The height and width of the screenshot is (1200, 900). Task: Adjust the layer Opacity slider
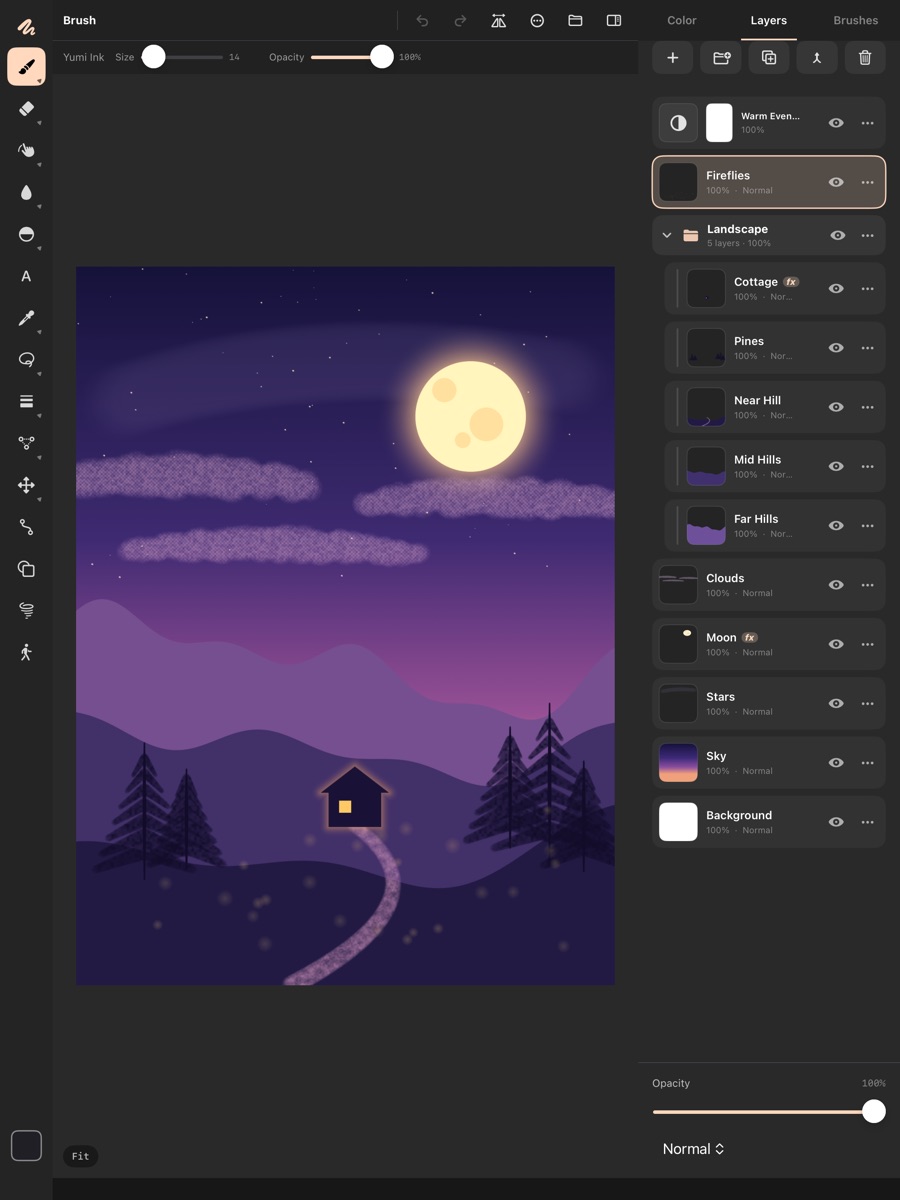coord(768,1112)
